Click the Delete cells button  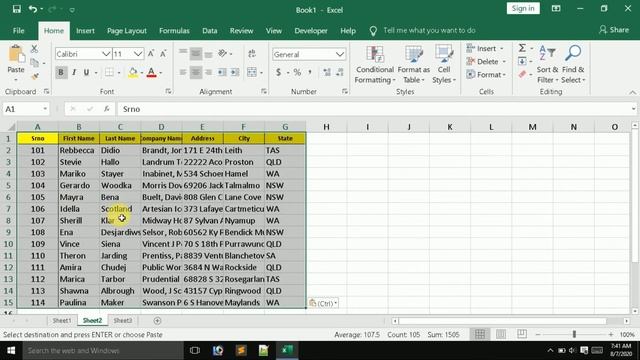click(x=486, y=61)
